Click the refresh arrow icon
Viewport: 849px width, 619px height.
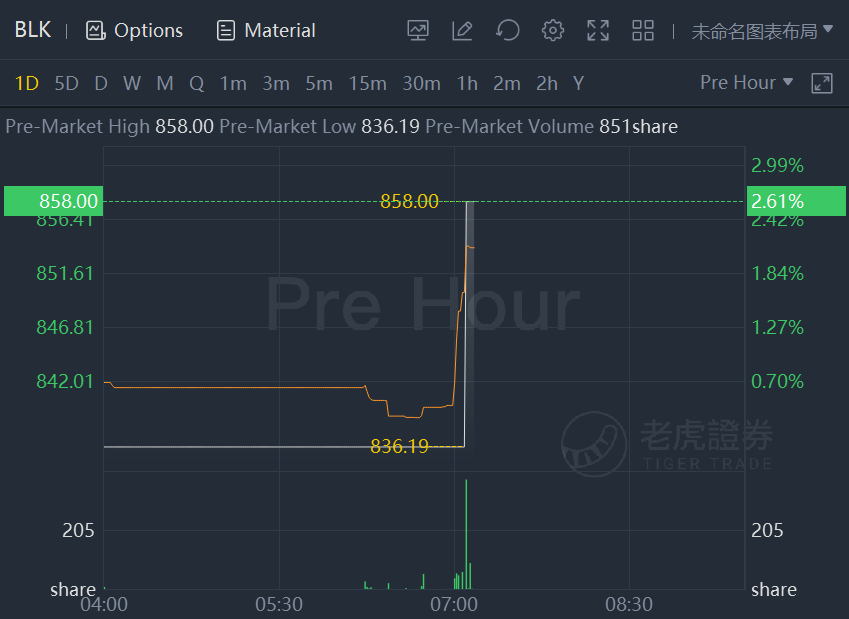coord(508,30)
